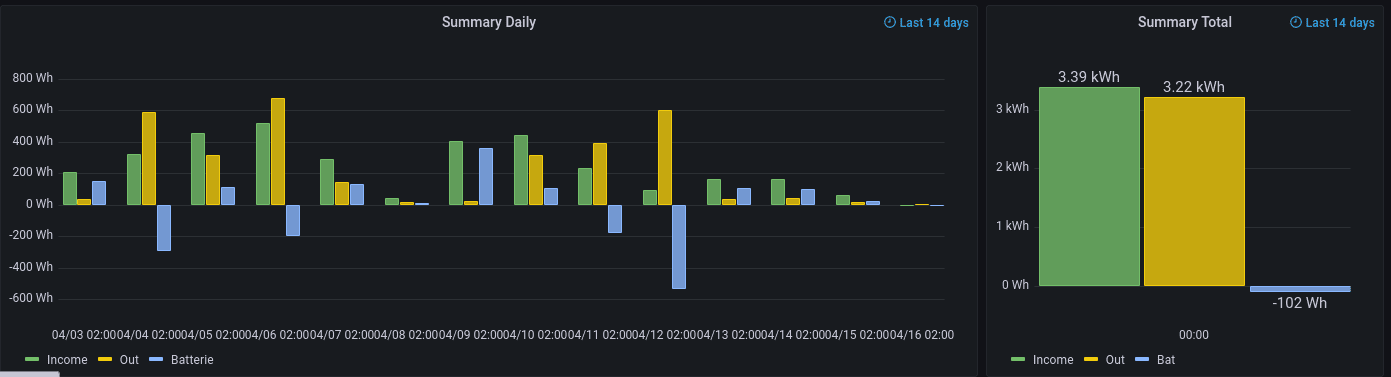Click the blue -102 Wh Bat total bar

(x=1300, y=289)
